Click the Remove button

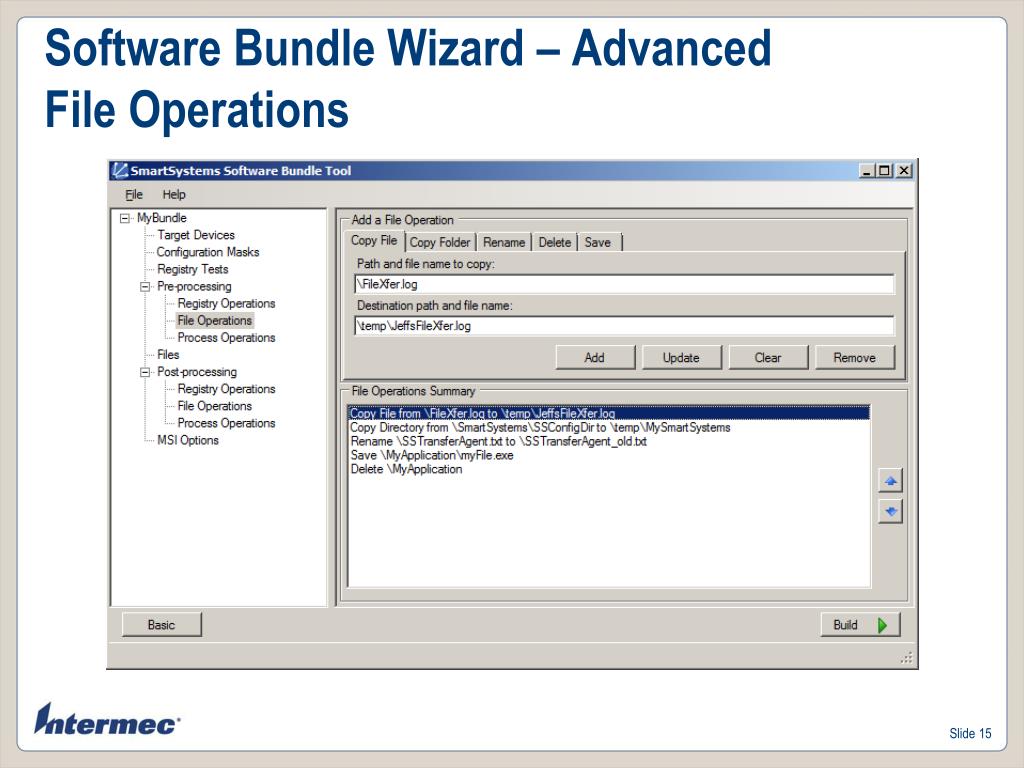coord(854,358)
